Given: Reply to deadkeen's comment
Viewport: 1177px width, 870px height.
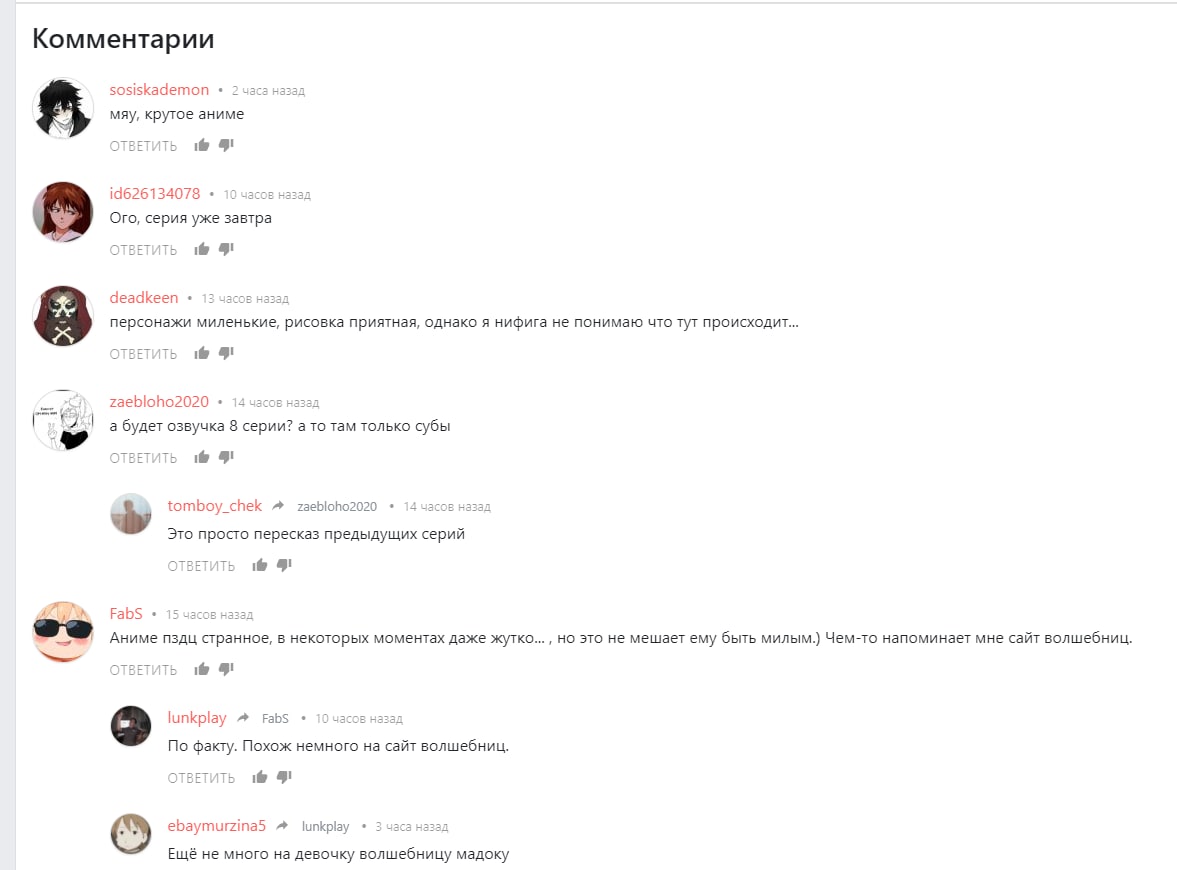Looking at the screenshot, I should pyautogui.click(x=143, y=354).
